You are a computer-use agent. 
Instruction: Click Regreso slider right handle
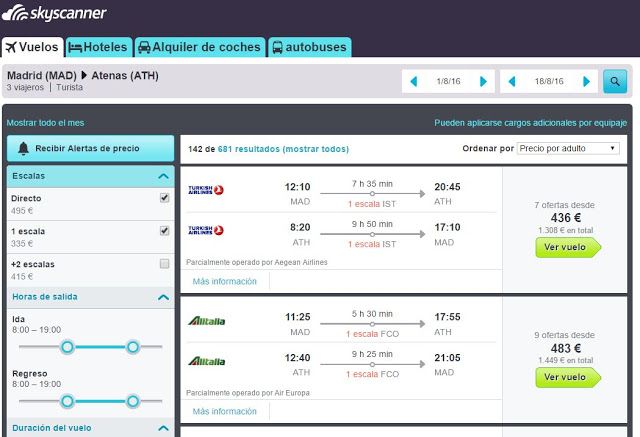tap(133, 402)
